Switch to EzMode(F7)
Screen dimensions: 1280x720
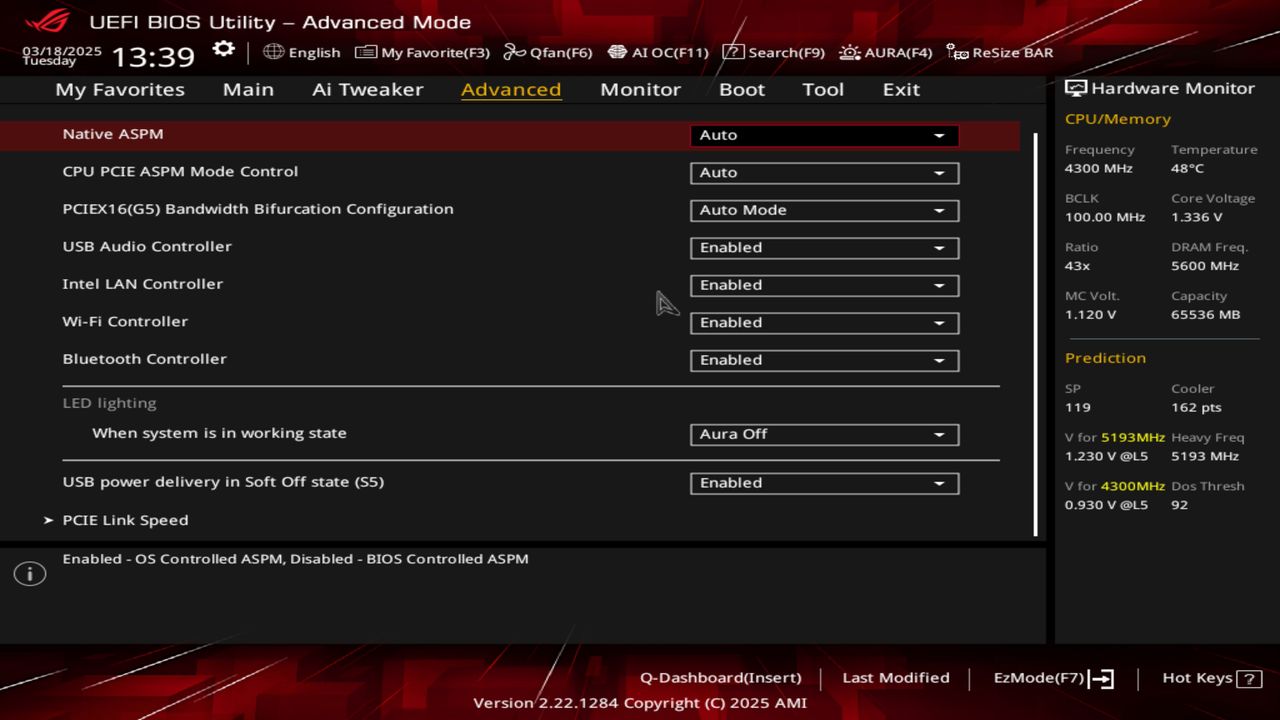1053,678
